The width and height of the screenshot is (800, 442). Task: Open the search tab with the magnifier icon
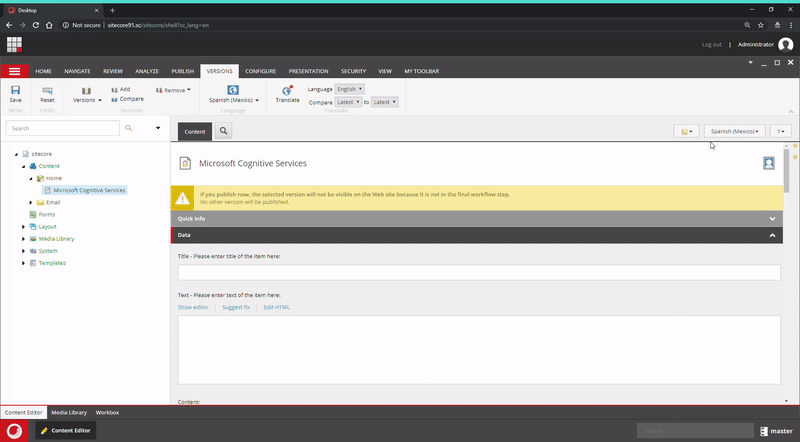[223, 131]
